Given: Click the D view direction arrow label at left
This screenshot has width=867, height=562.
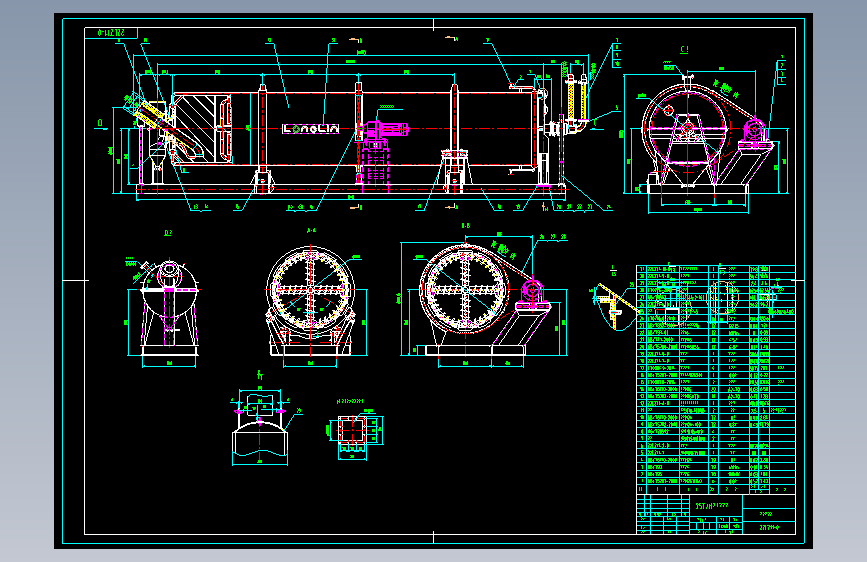Looking at the screenshot, I should tap(101, 124).
